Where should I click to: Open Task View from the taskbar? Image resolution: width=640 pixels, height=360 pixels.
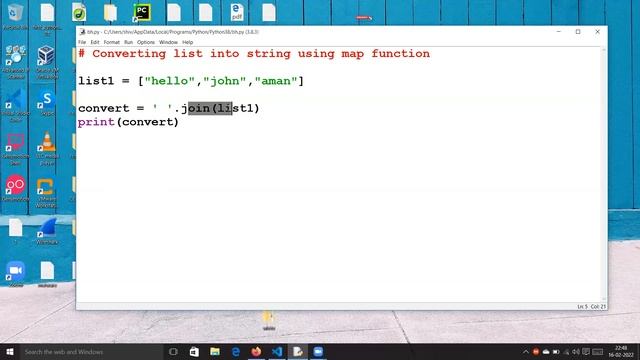click(x=173, y=351)
